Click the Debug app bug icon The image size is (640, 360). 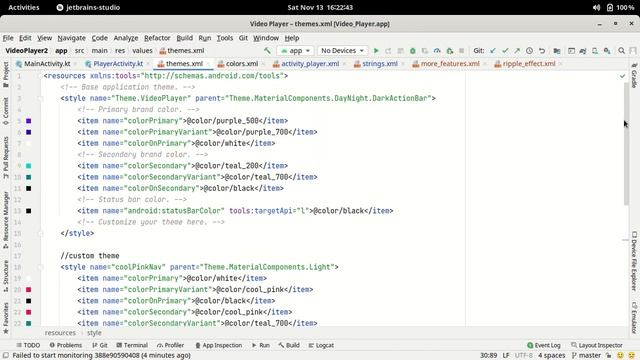point(413,51)
